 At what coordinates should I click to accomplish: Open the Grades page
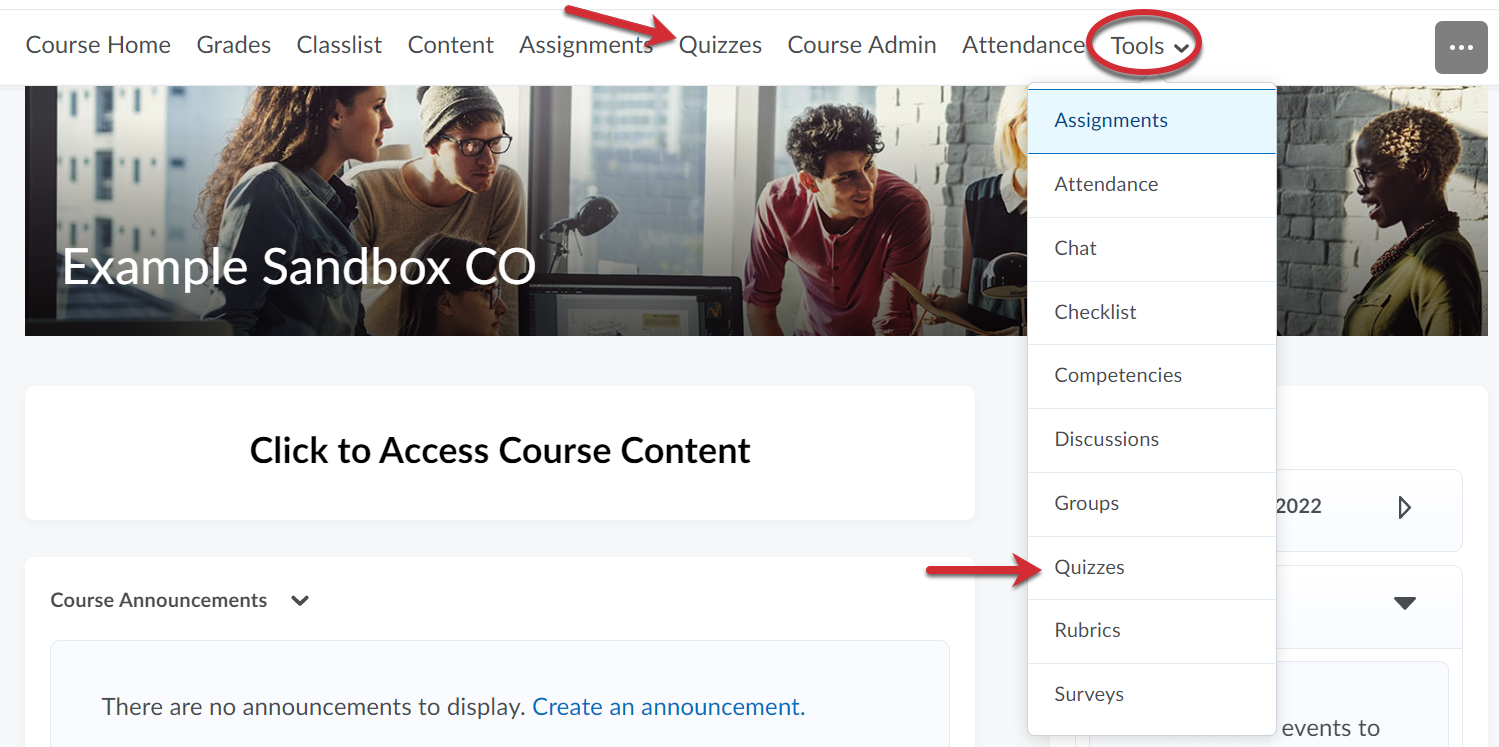[233, 44]
